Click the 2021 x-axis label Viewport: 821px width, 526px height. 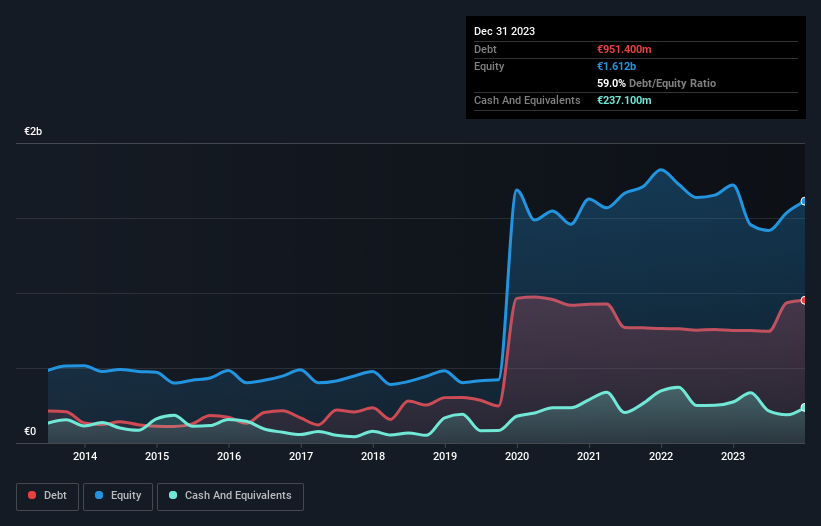pos(589,456)
